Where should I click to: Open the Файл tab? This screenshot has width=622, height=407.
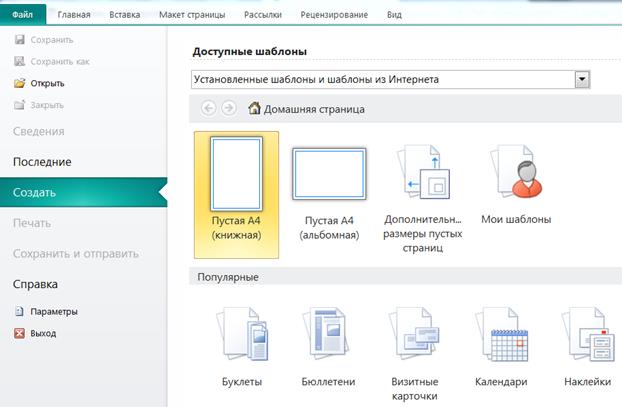tap(23, 15)
